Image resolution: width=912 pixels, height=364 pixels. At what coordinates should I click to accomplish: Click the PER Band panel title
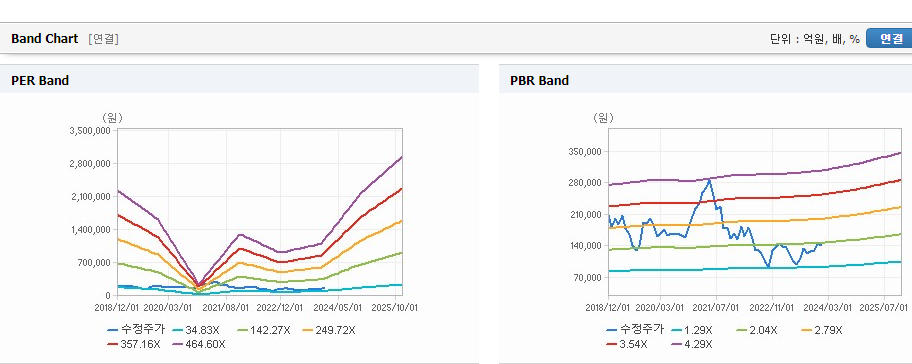tap(40, 81)
